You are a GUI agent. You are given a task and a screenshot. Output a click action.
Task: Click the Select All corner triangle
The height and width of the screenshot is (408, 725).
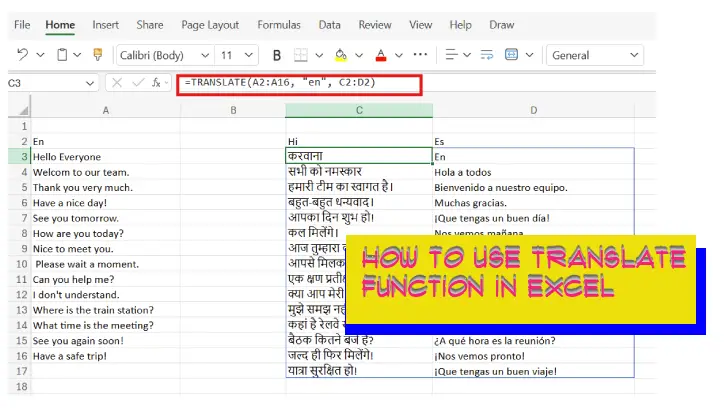point(23,110)
